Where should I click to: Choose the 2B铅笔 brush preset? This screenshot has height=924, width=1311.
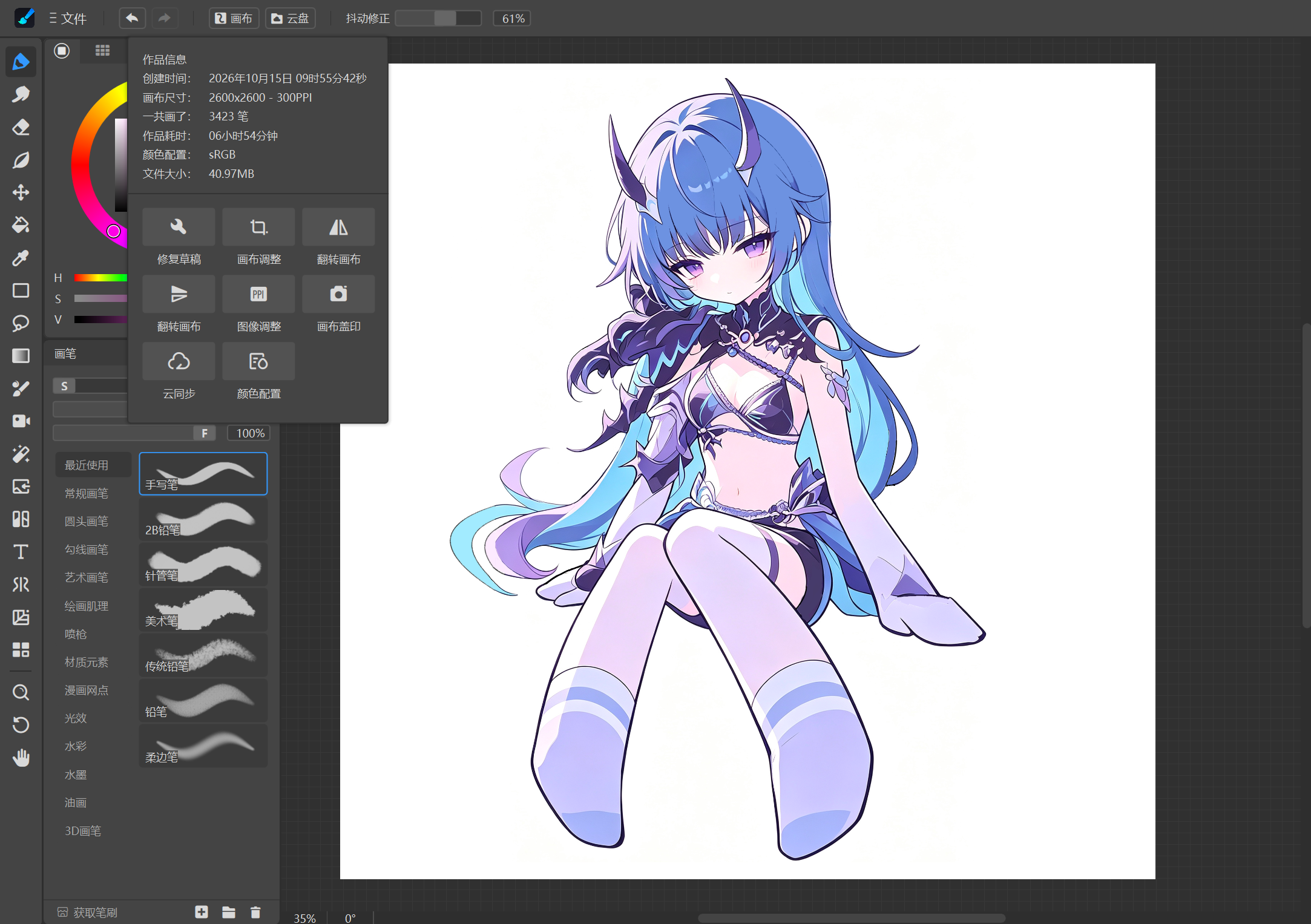pyautogui.click(x=203, y=519)
